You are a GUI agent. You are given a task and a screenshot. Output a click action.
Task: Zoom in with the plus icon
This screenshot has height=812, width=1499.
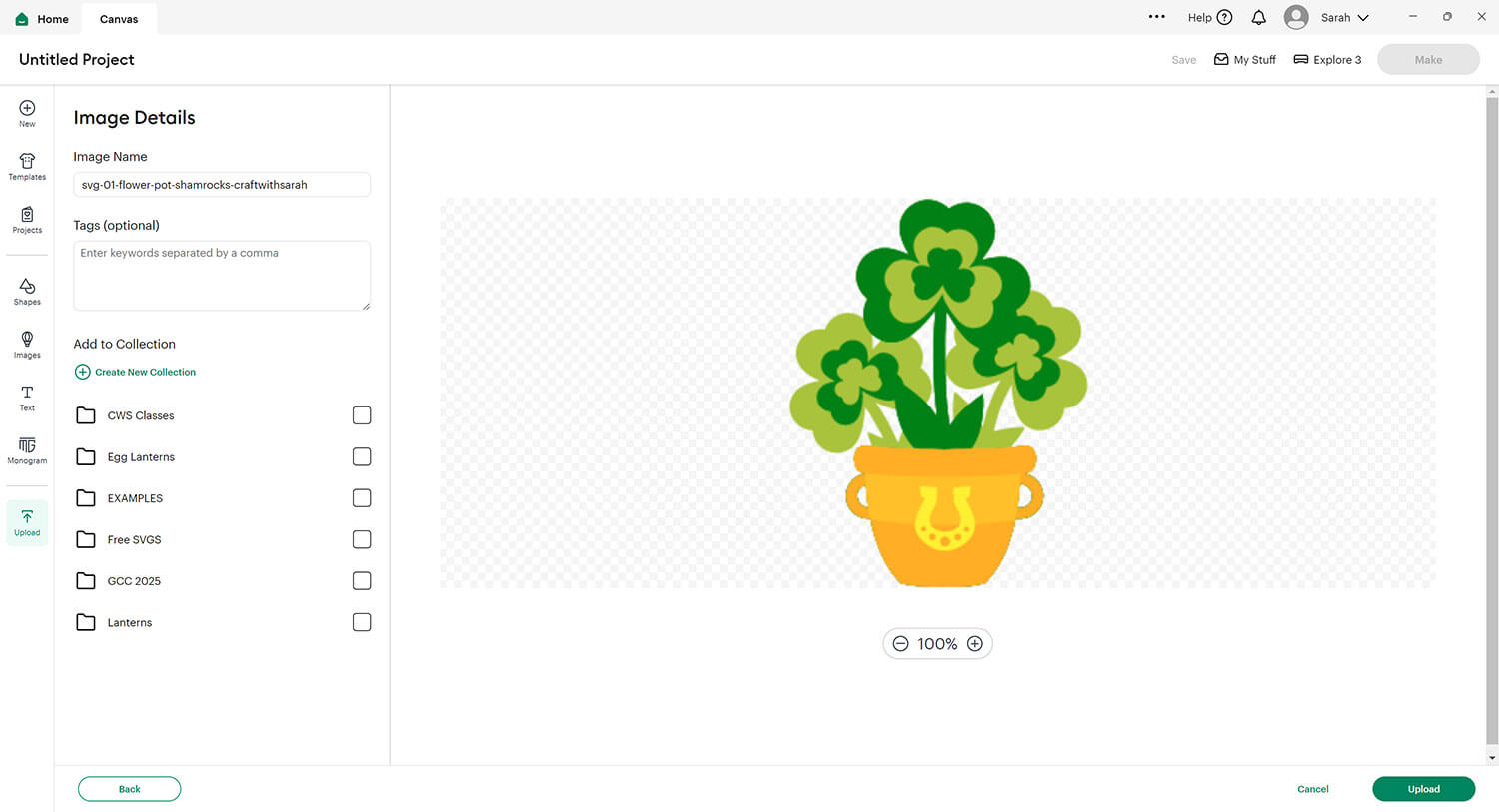[975, 644]
